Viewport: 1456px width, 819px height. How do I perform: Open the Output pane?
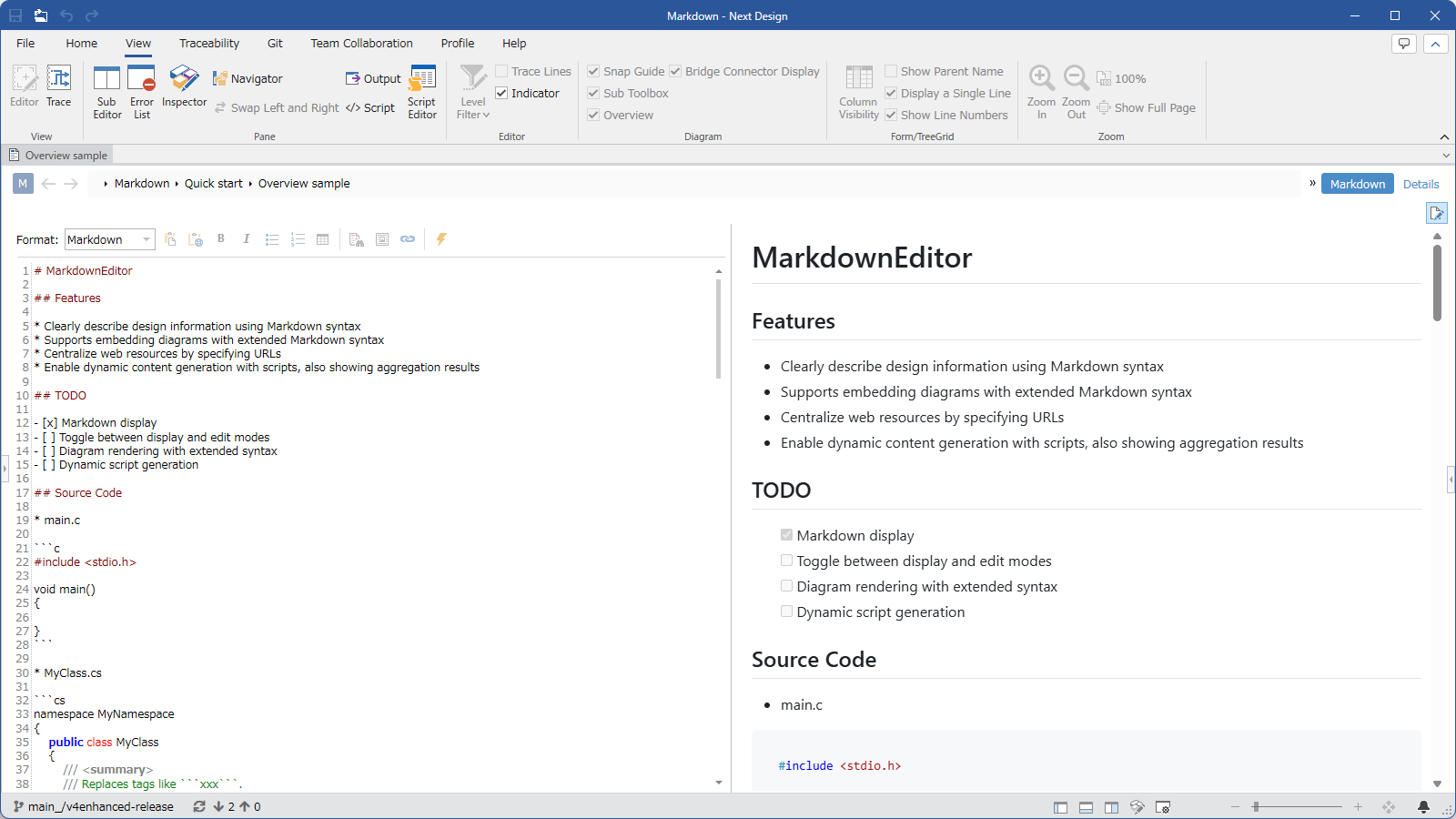tap(373, 79)
